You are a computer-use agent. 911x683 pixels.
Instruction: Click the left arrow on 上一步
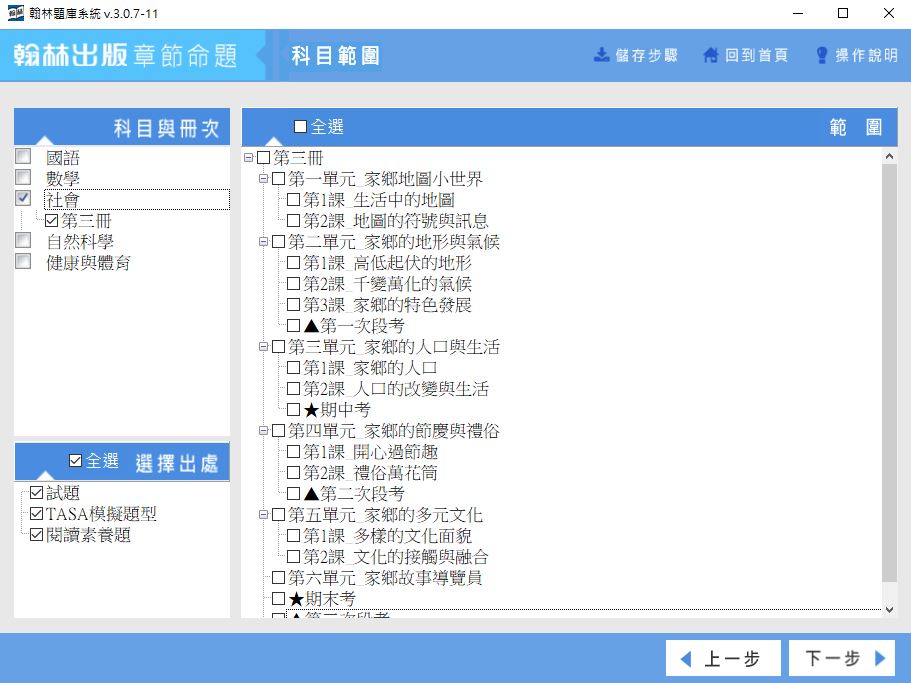point(685,659)
